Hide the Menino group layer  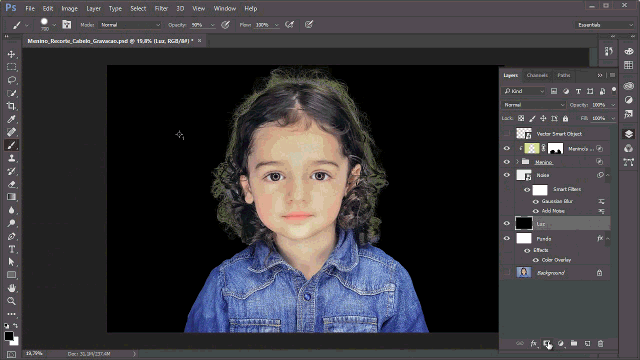[507, 162]
